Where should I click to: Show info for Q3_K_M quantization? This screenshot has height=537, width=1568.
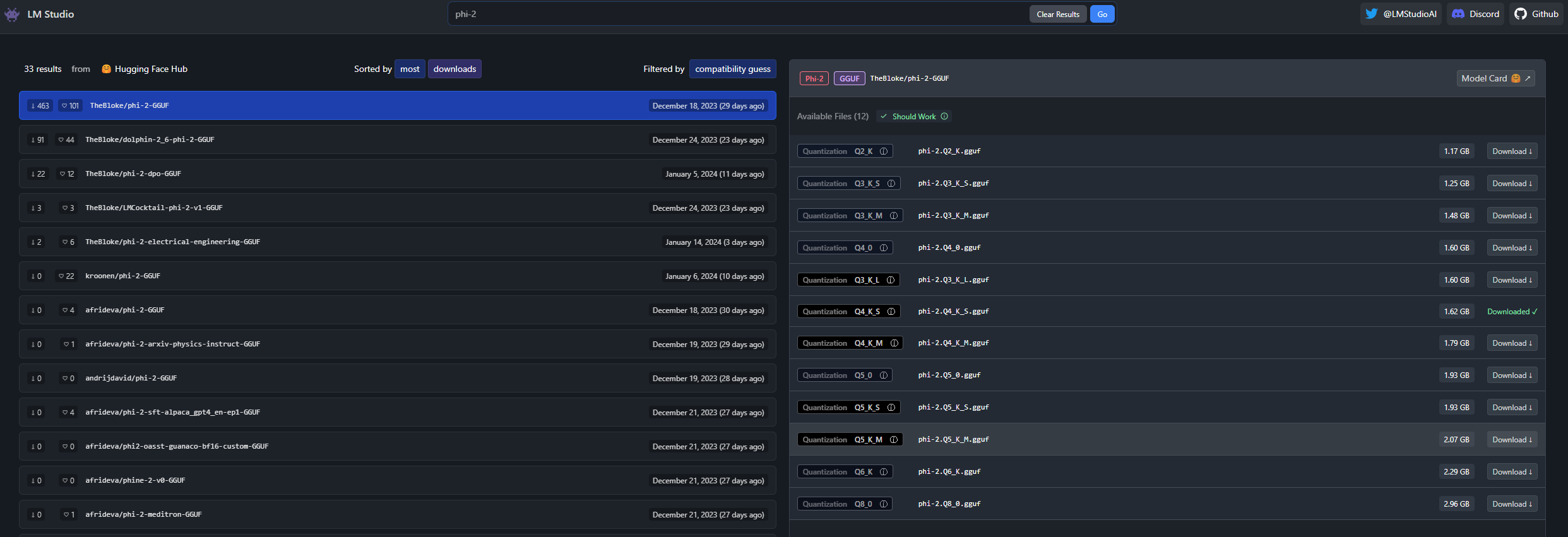[894, 216]
